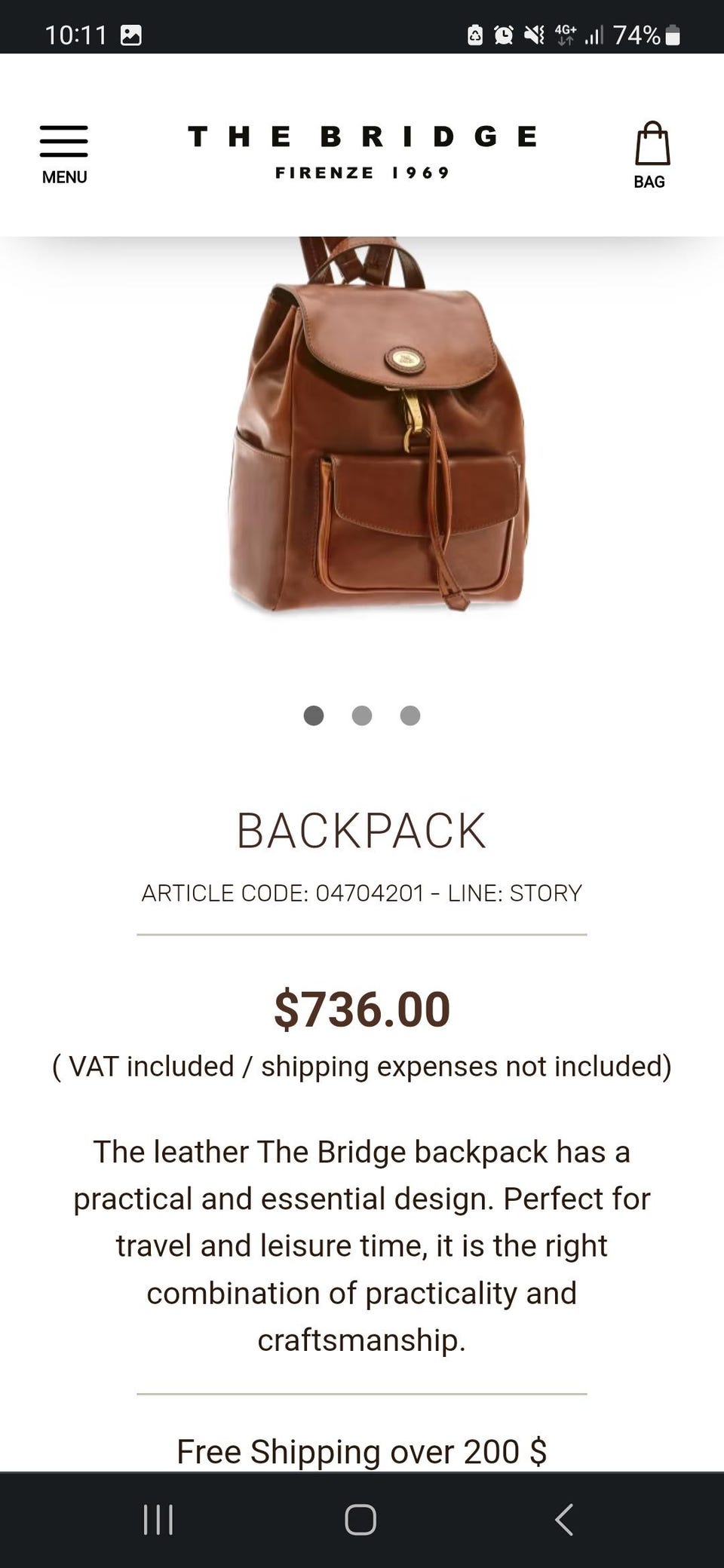Tap Android recent apps button
This screenshot has height=1568, width=724.
158,1519
